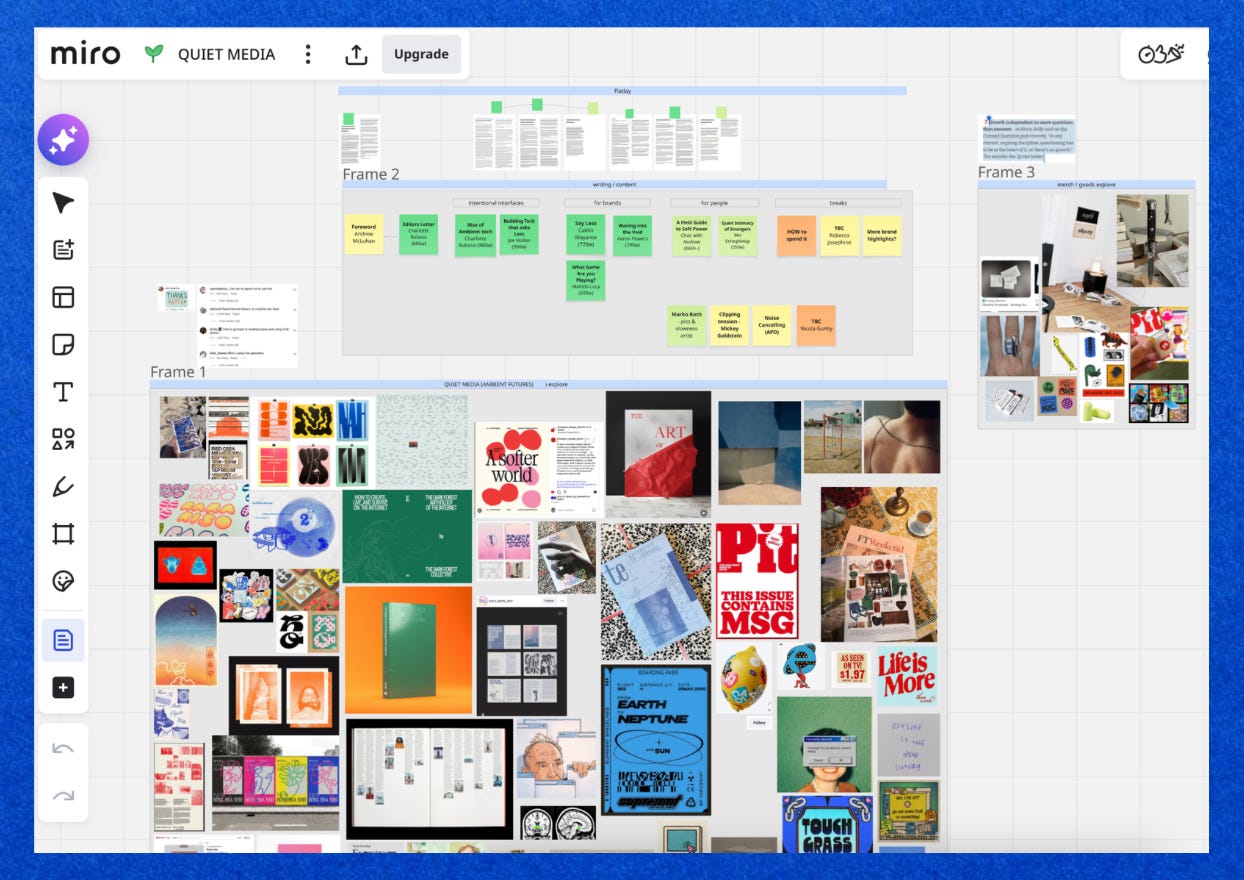Screen dimensions: 1244x880
Task: Select the sticky note tool
Action: click(63, 345)
